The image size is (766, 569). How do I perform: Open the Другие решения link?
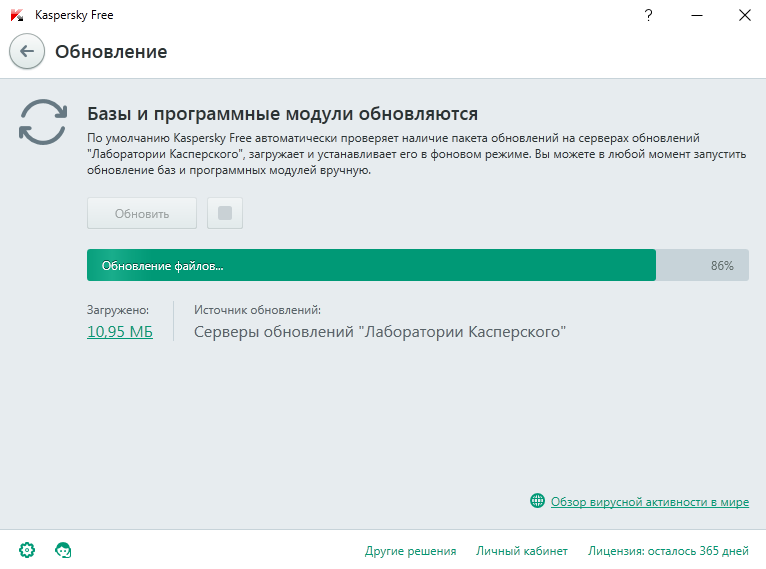(x=410, y=551)
